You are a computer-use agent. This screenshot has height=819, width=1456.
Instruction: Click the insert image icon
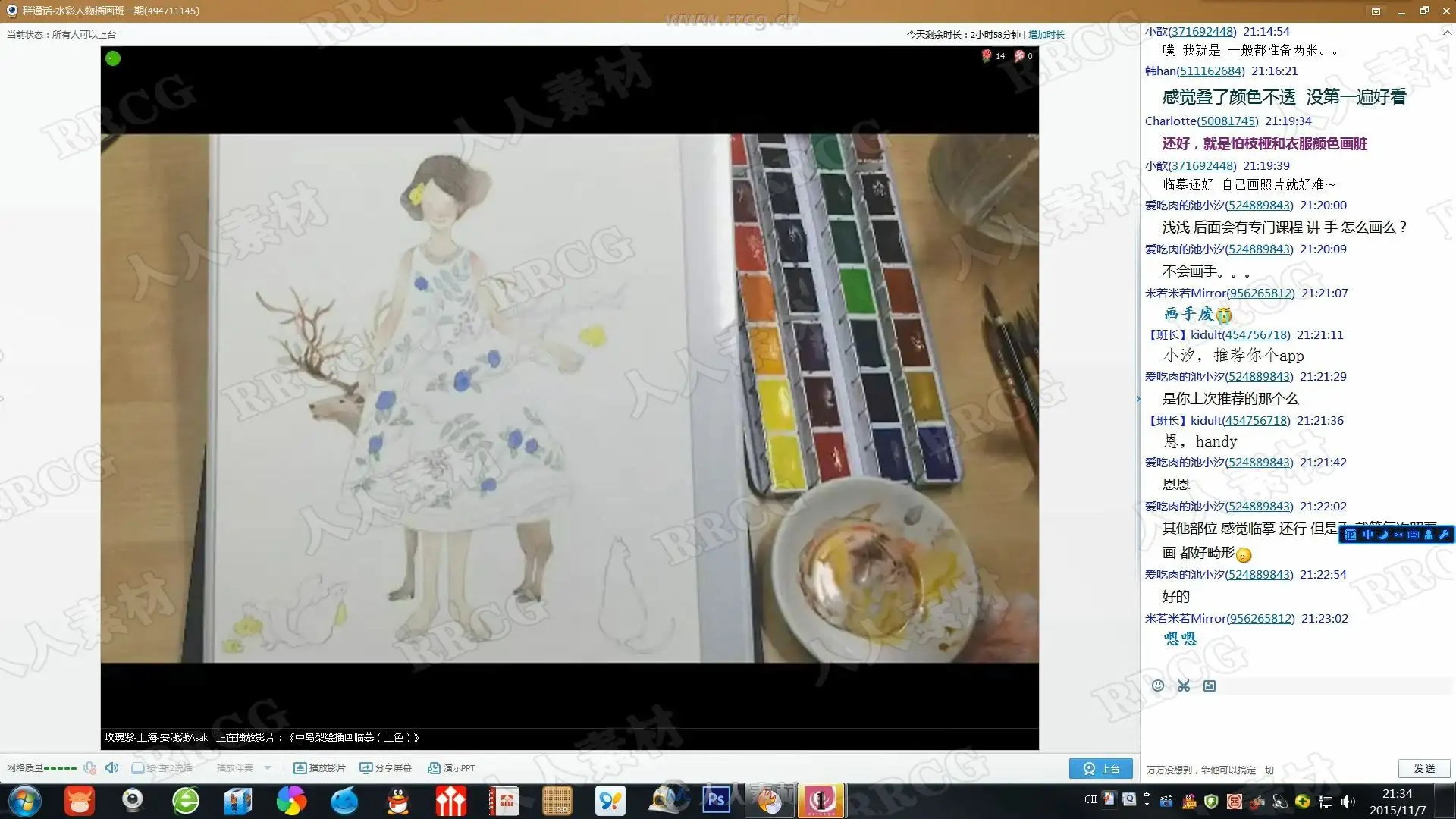point(1210,686)
